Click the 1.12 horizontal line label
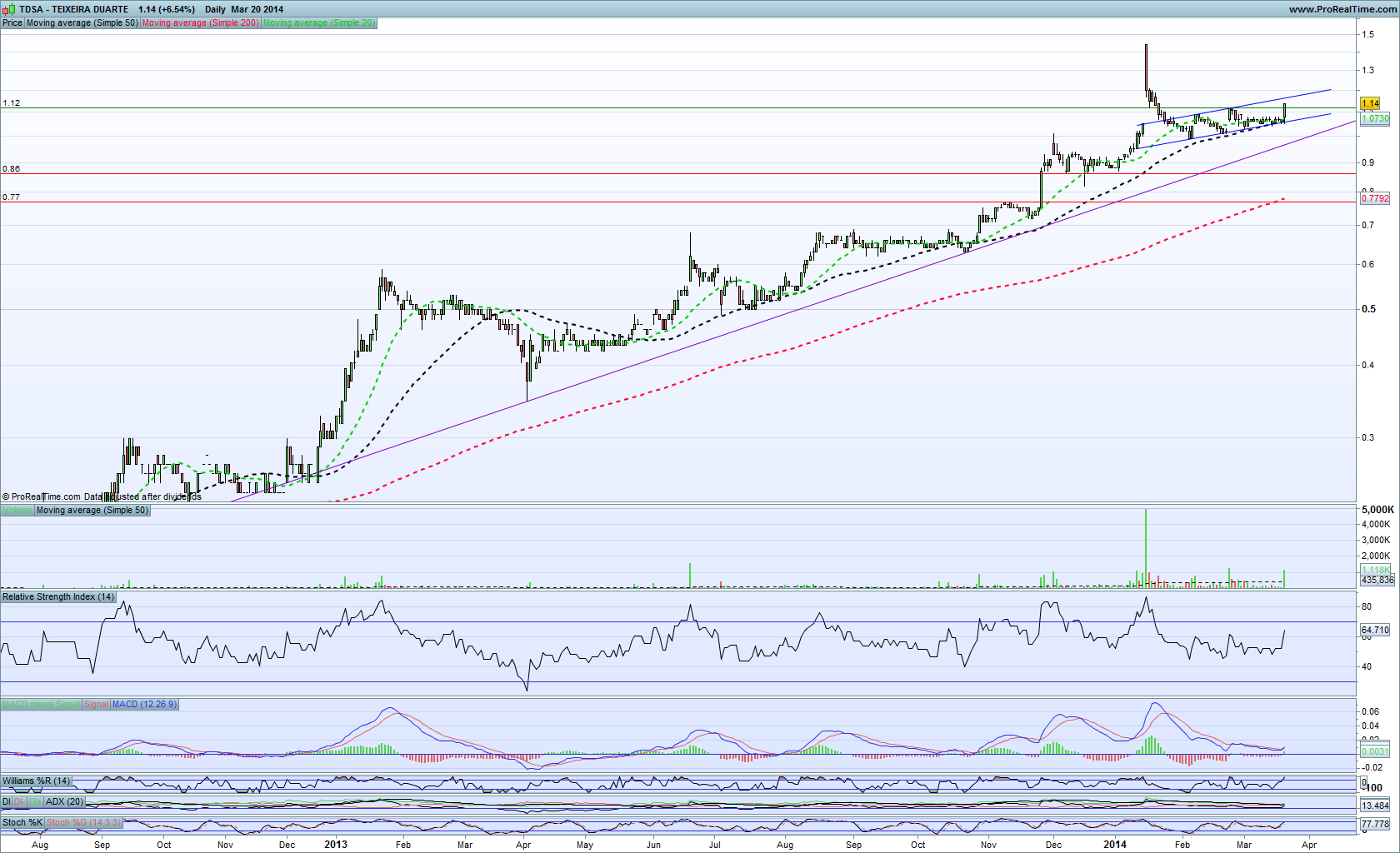 tap(12, 103)
